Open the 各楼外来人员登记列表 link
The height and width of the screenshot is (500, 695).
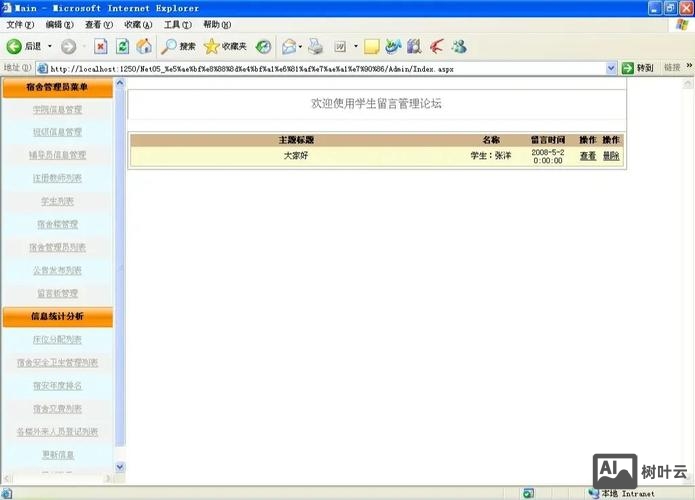coord(57,432)
